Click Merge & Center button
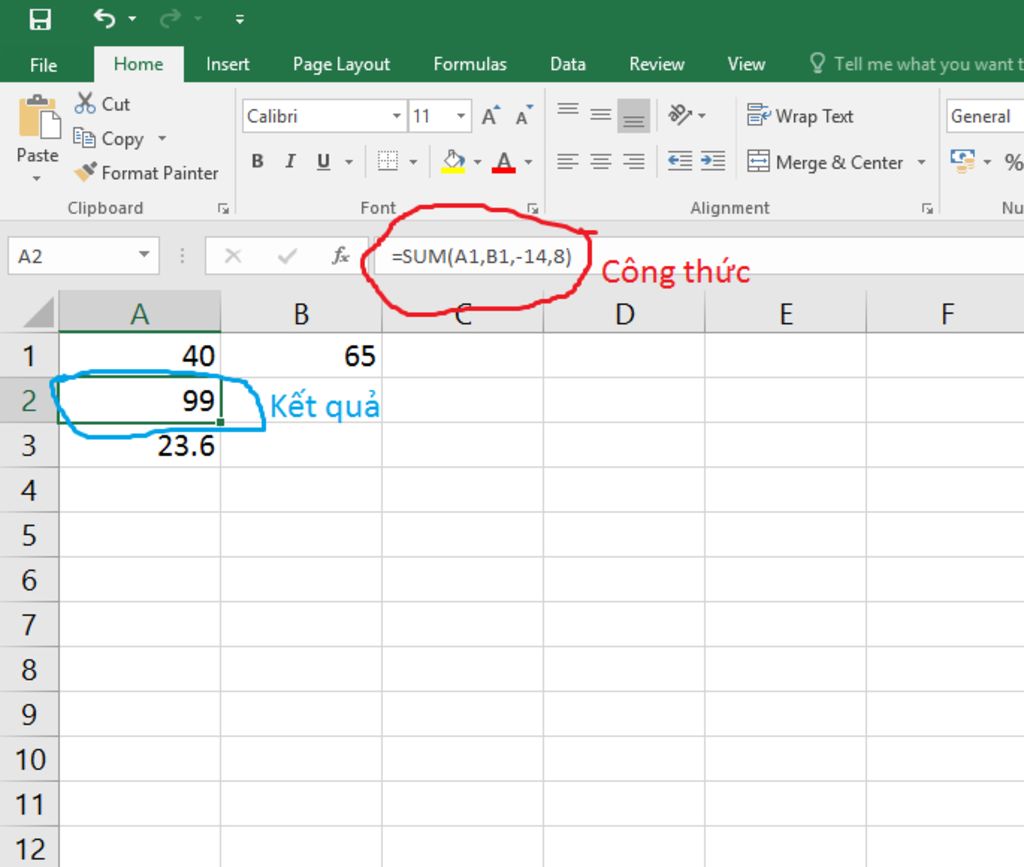The image size is (1024, 867). 825,162
